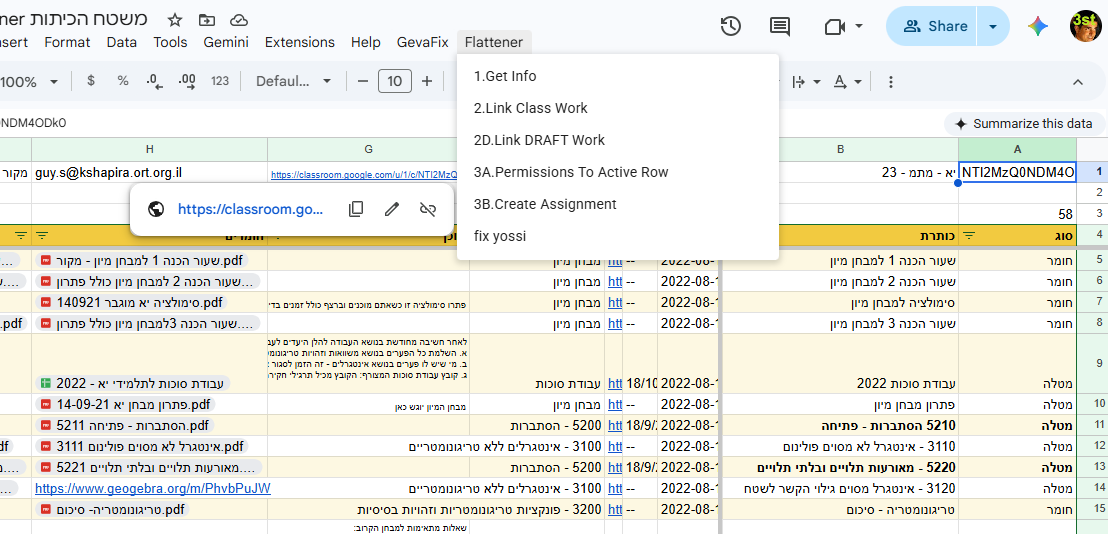
Task: Click the move to folder icon
Action: pyautogui.click(x=206, y=20)
